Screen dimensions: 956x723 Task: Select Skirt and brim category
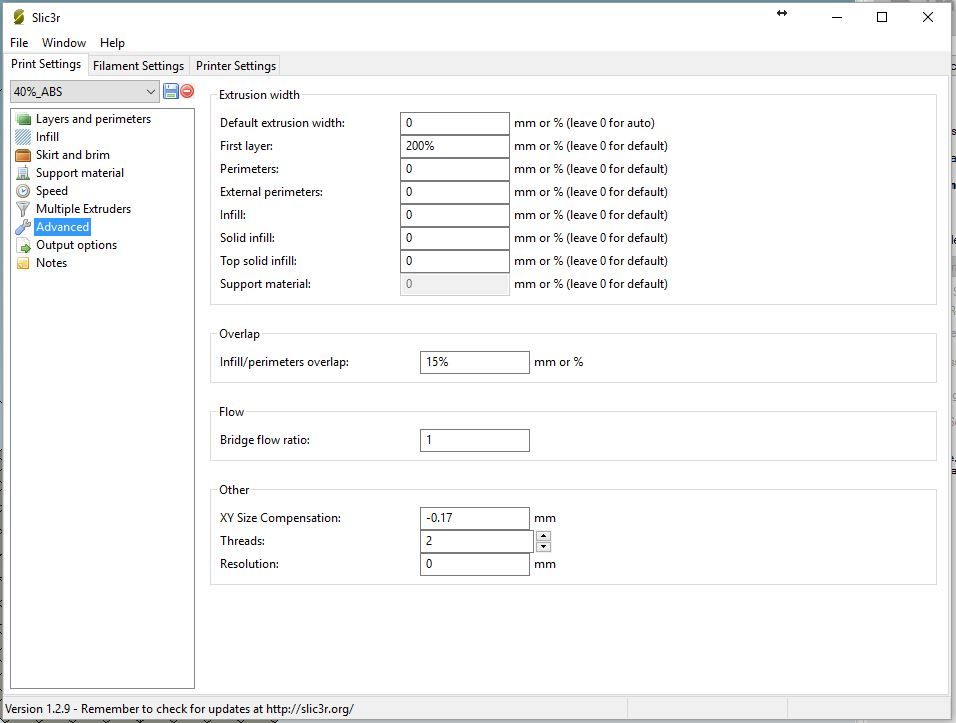tap(73, 155)
